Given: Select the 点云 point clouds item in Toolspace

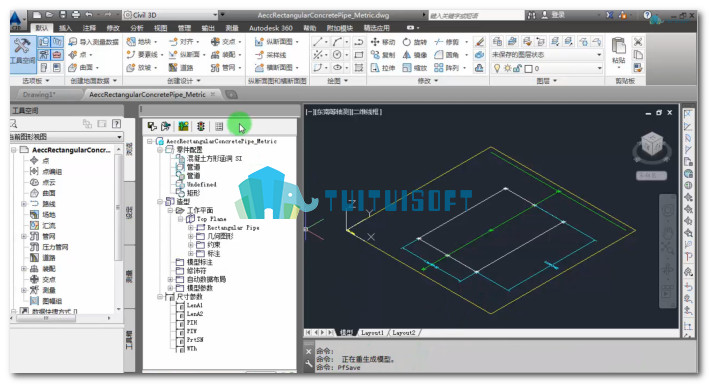Looking at the screenshot, I should click(x=48, y=182).
